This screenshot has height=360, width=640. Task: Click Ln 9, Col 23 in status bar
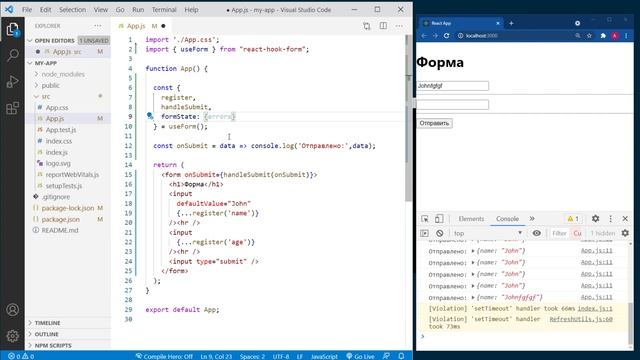pyautogui.click(x=216, y=356)
